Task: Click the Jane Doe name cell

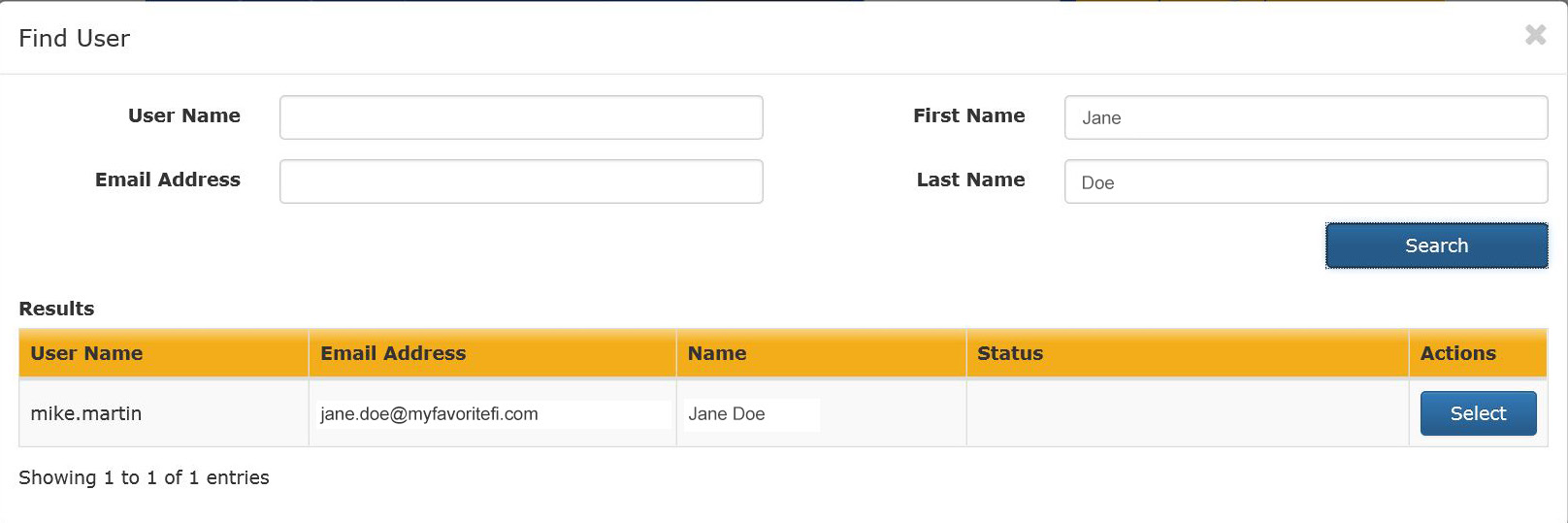Action: tap(822, 413)
